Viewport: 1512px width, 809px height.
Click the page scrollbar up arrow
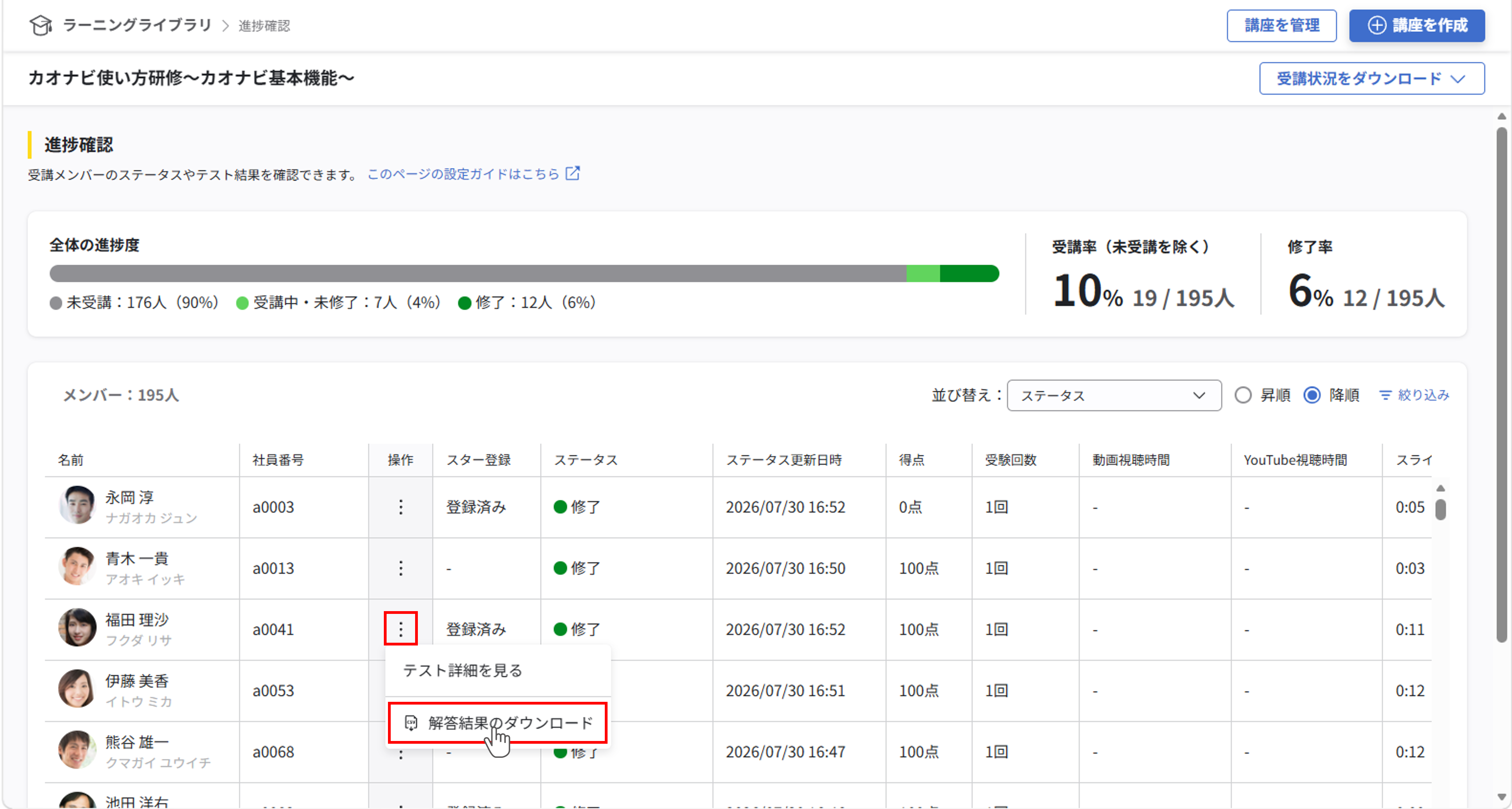tap(1501, 116)
